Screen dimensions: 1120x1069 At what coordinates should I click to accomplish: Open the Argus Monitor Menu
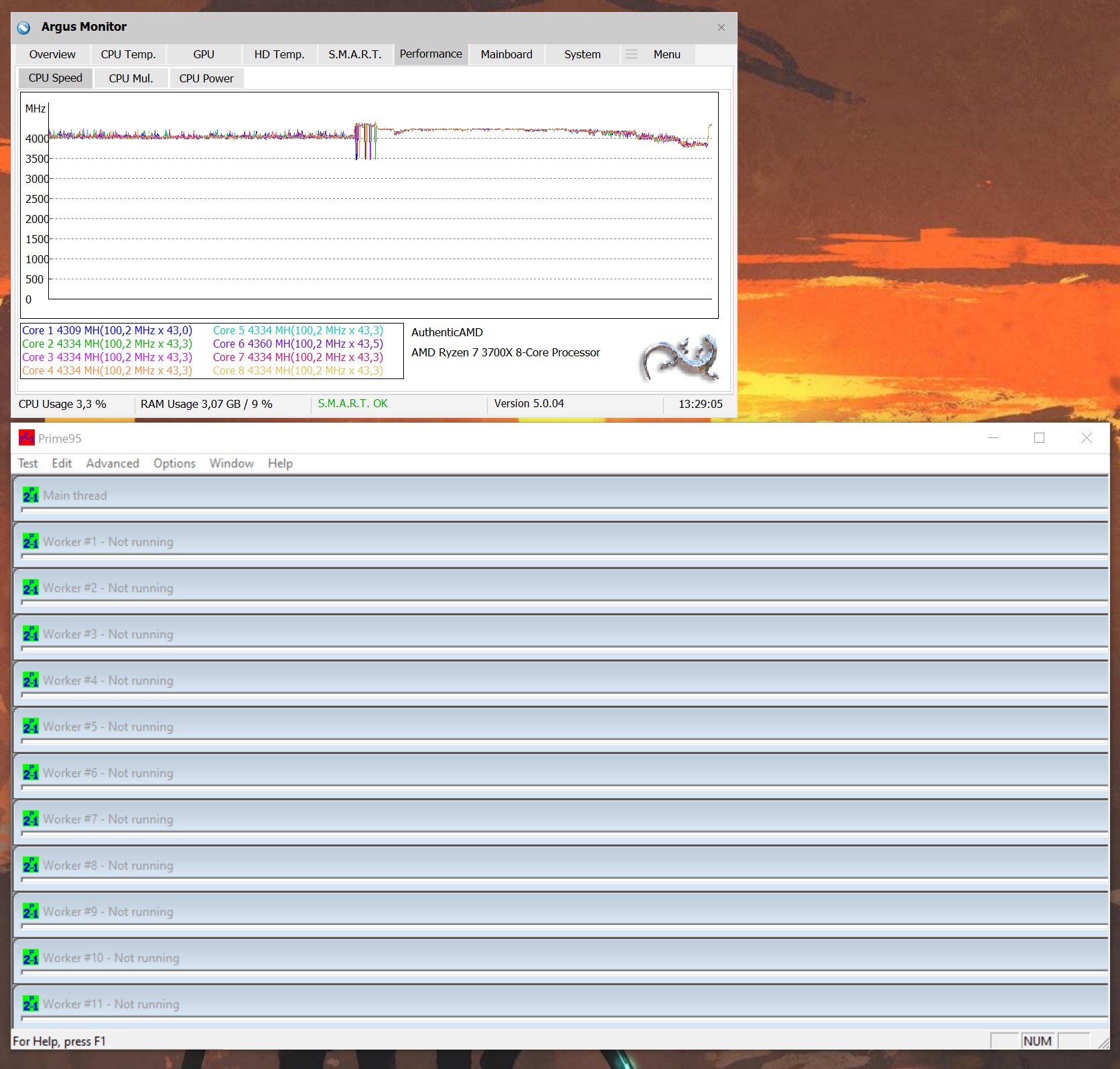(667, 54)
